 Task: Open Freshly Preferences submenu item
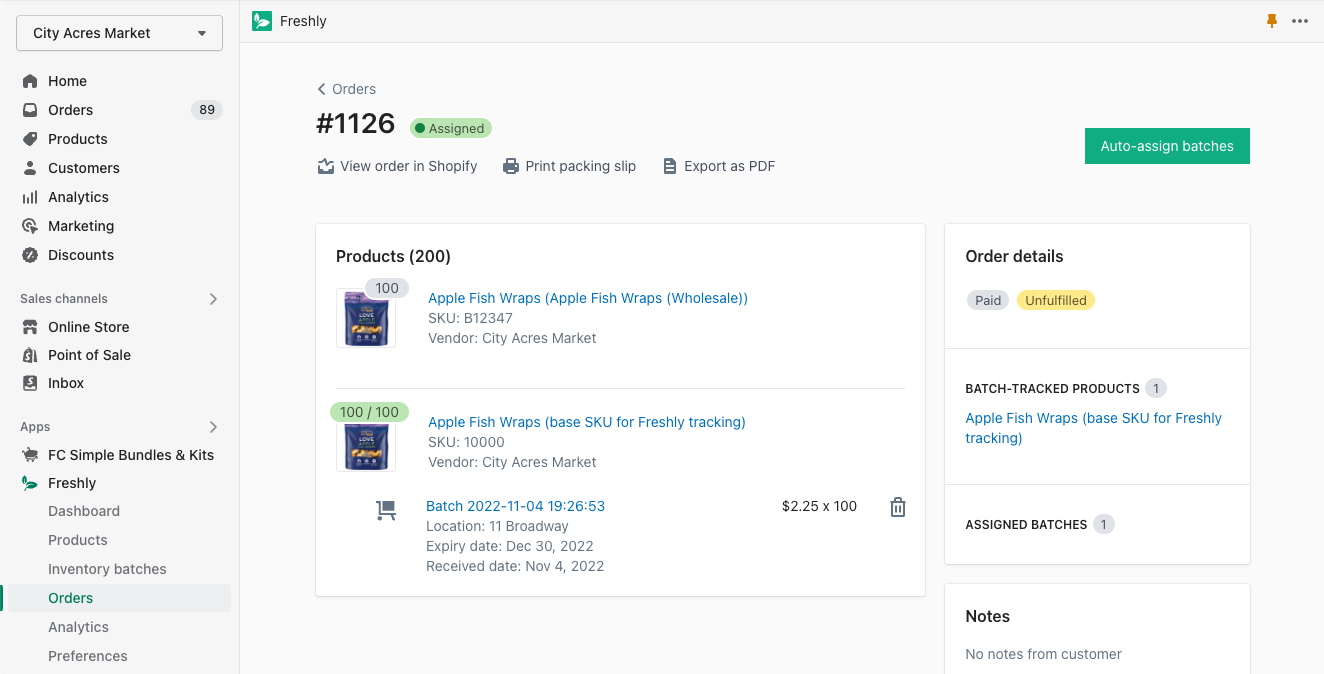(88, 656)
